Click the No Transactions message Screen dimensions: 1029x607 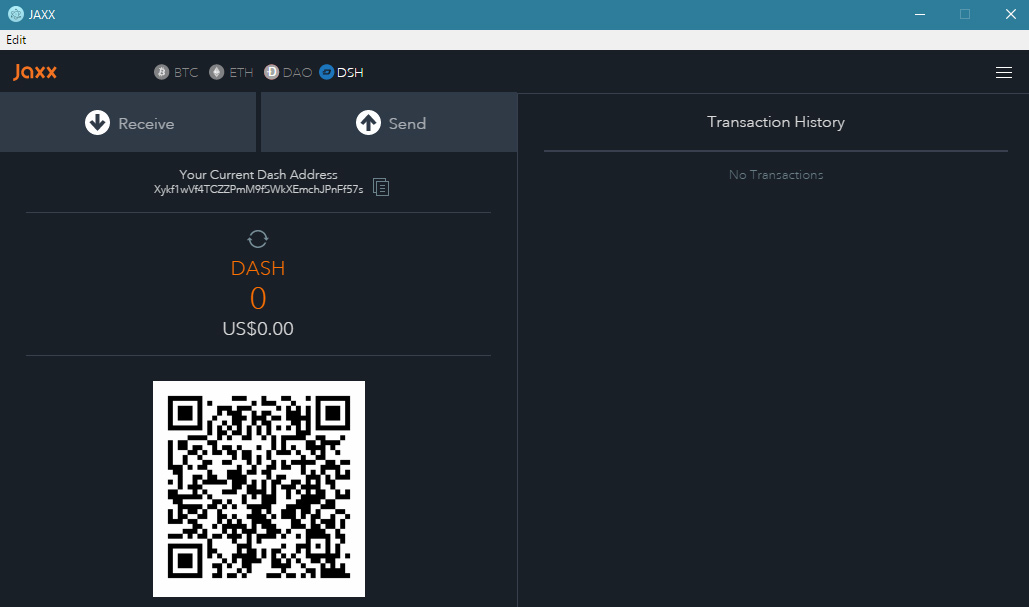(x=775, y=175)
